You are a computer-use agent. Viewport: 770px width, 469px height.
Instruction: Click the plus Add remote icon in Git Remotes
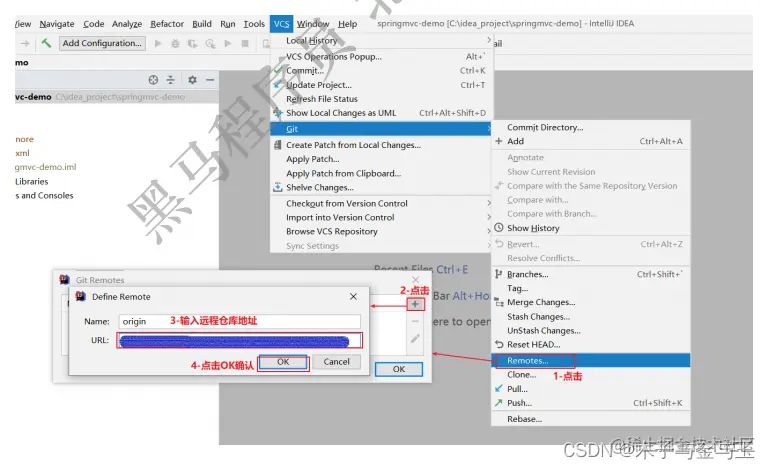(x=415, y=304)
